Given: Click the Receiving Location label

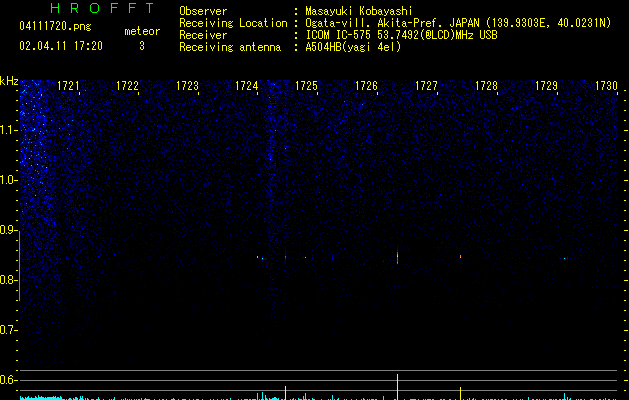Looking at the screenshot, I should [233, 23].
